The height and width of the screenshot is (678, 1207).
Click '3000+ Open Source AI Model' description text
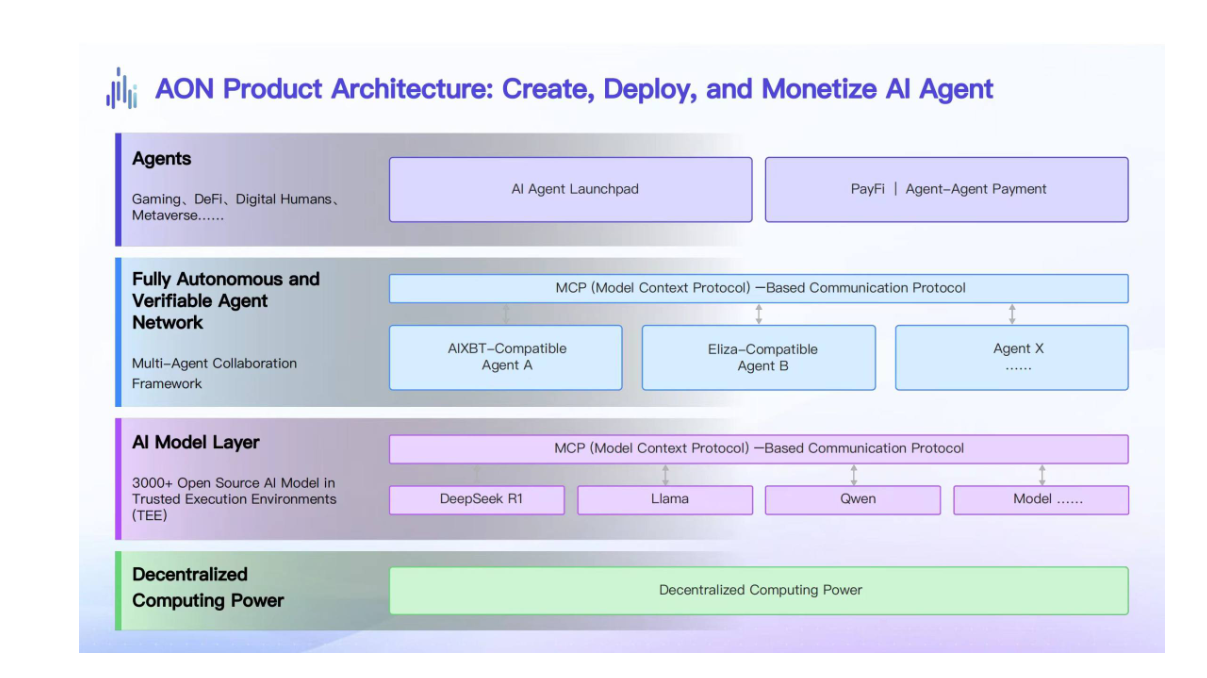point(234,499)
